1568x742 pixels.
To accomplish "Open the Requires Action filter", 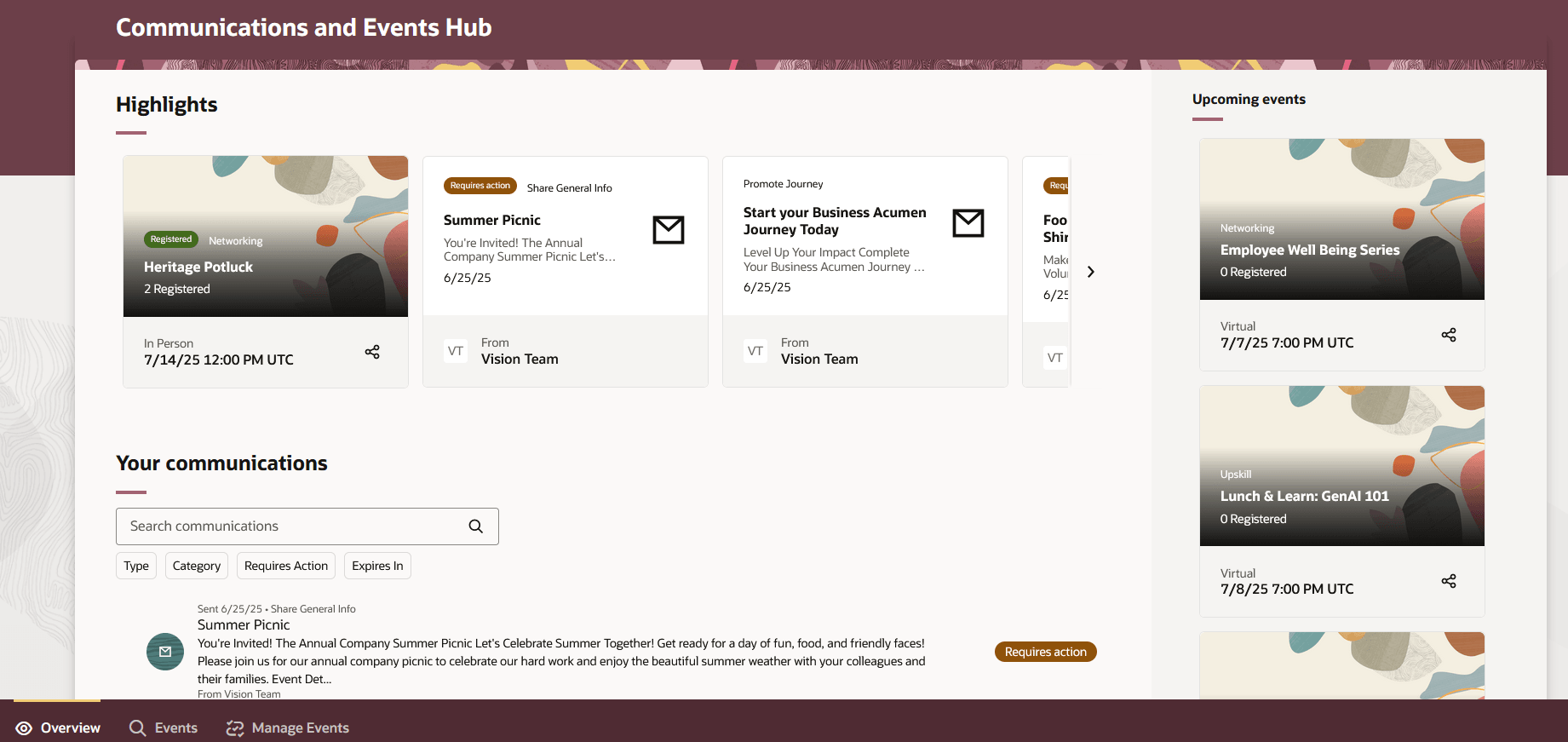I will [x=286, y=566].
